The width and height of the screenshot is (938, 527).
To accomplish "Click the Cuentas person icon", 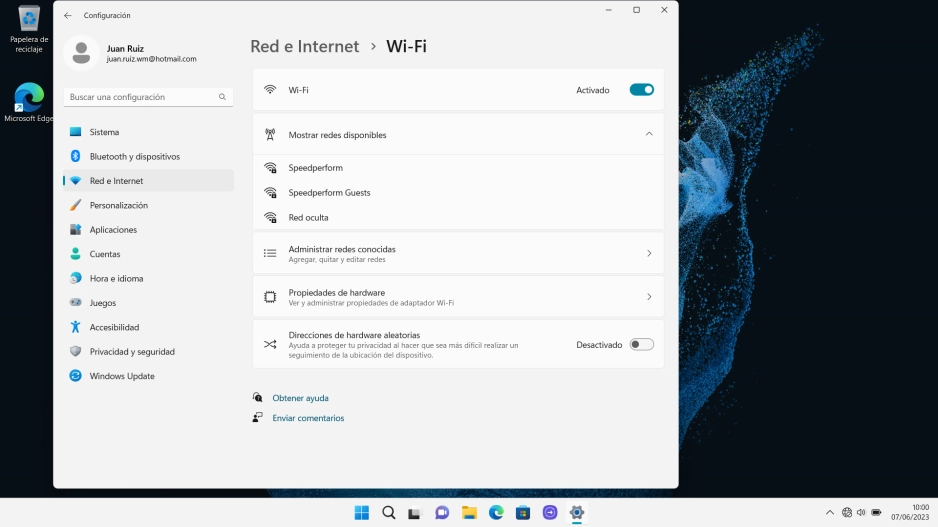I will point(75,254).
